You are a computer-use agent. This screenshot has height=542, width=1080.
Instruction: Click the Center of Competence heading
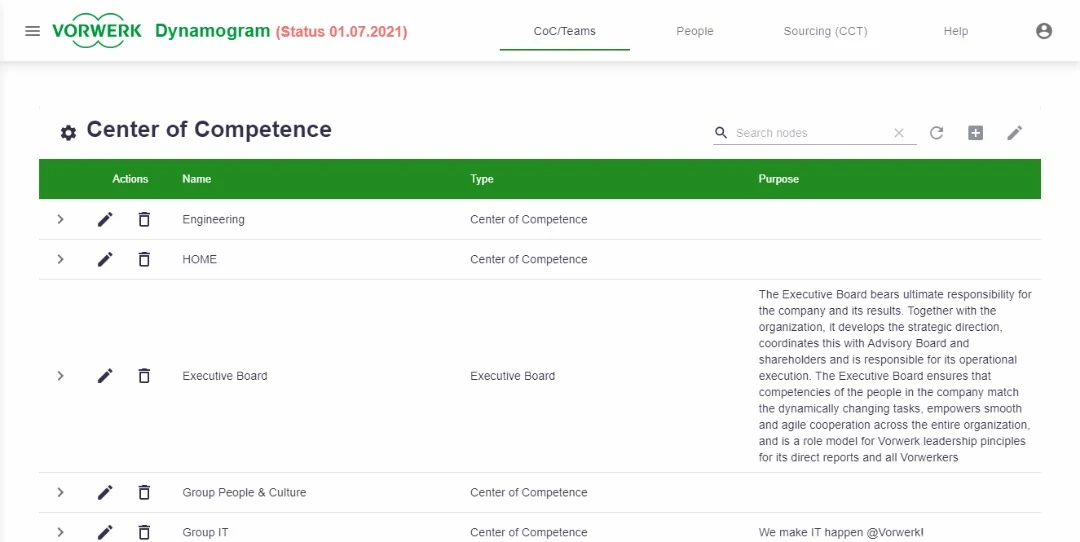pyautogui.click(x=209, y=129)
